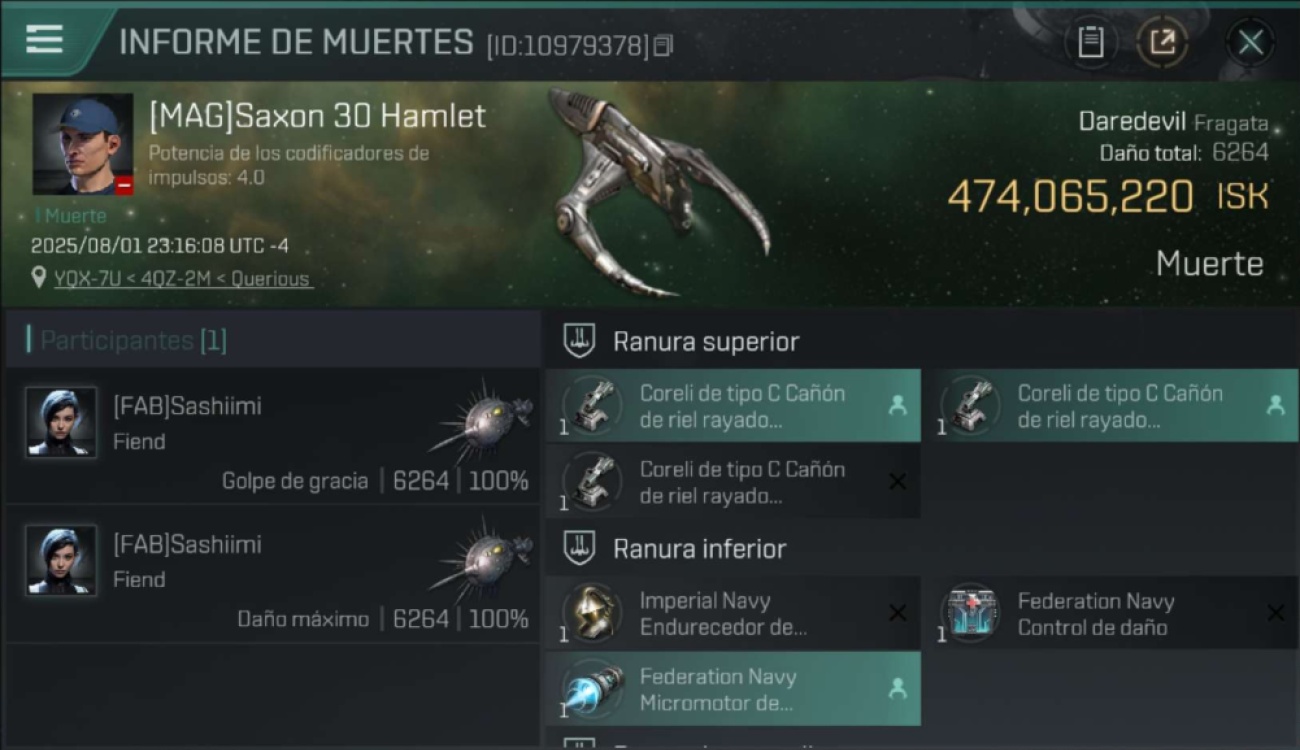The height and width of the screenshot is (750, 1300).
Task: Click Imperial Navy Endurecedor module icon
Action: click(x=592, y=613)
